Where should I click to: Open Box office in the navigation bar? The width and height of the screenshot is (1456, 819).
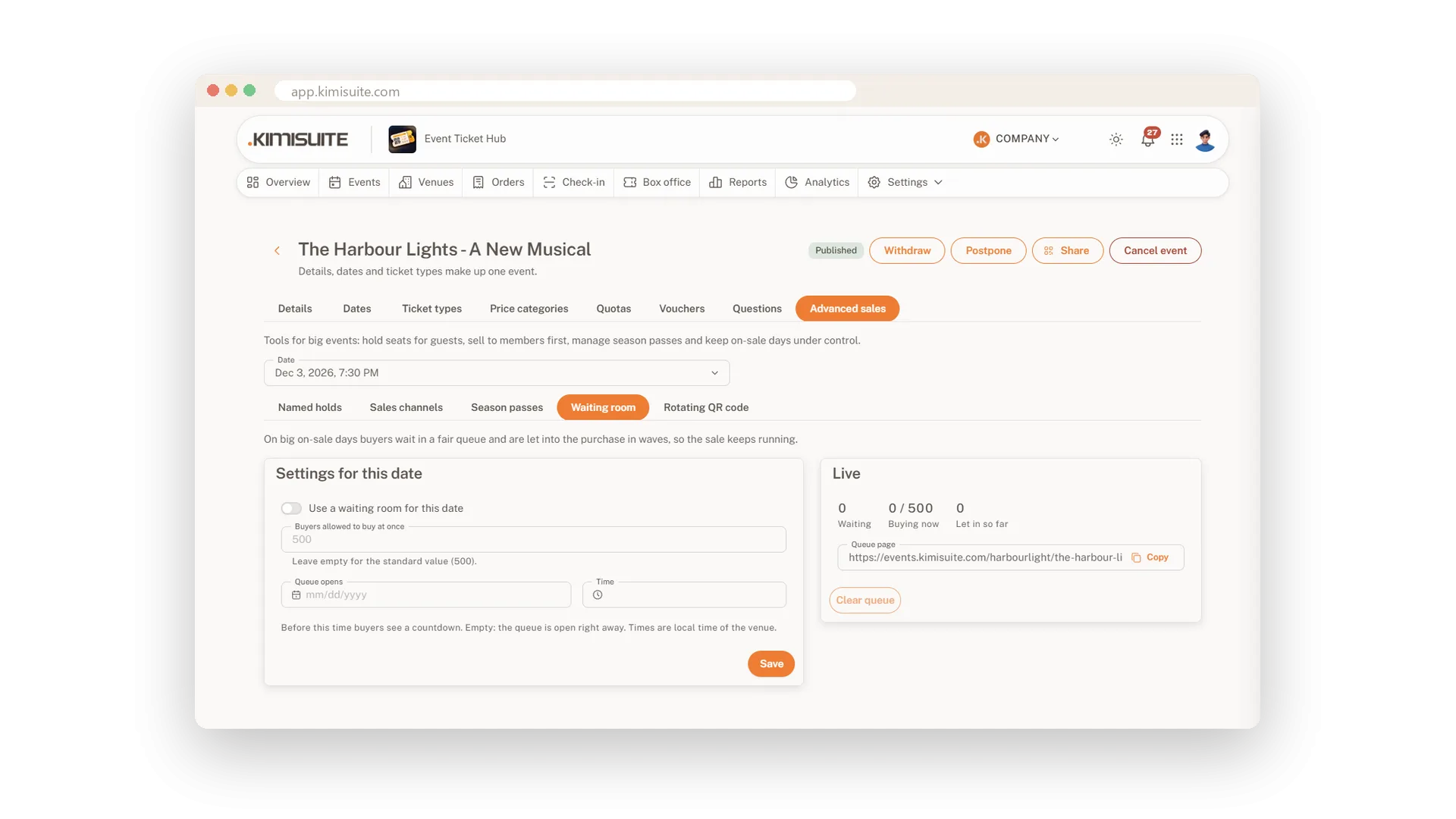657,183
